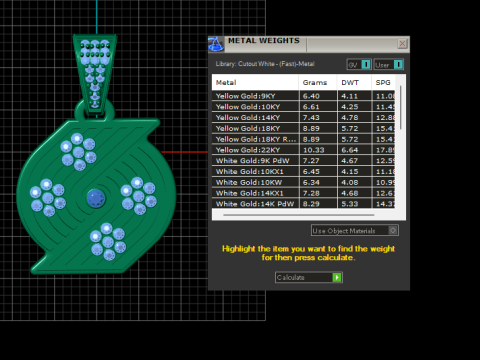Click the green arrow on Calculate
The height and width of the screenshot is (360, 480).
click(337, 277)
